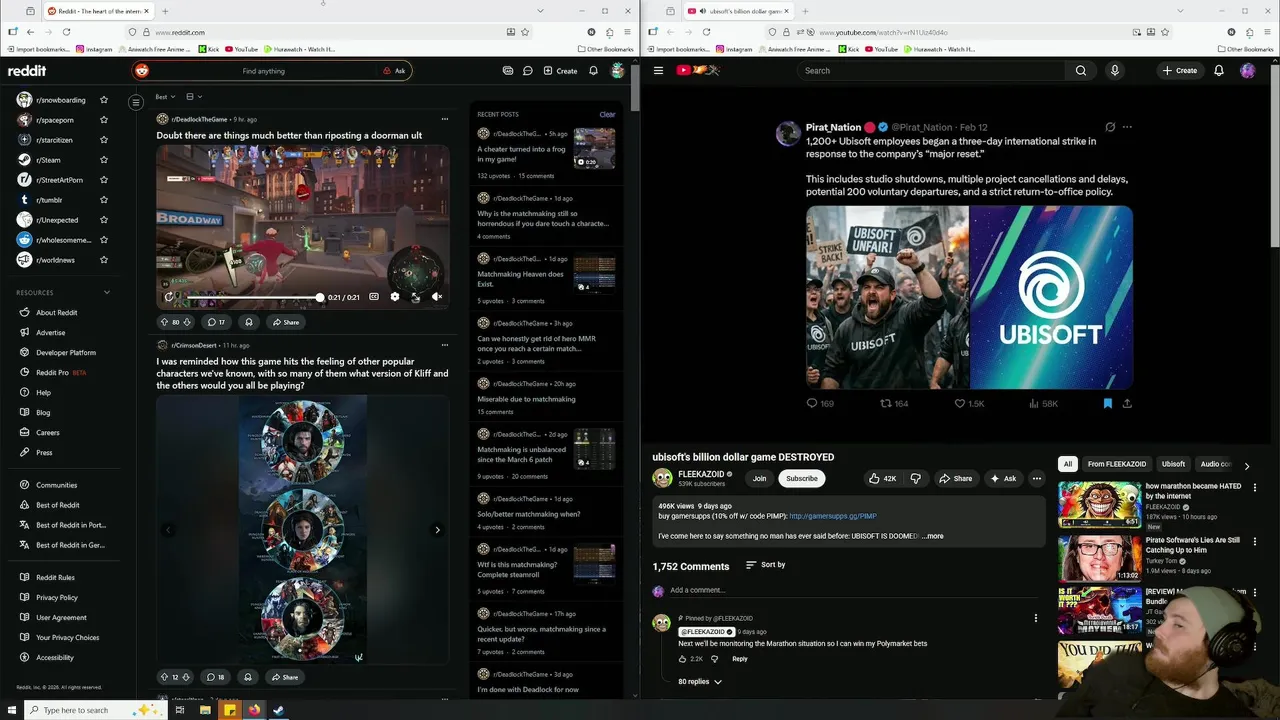Open more actions menu under Ubisoft video
Image resolution: width=1280 pixels, height=720 pixels.
(x=1036, y=479)
